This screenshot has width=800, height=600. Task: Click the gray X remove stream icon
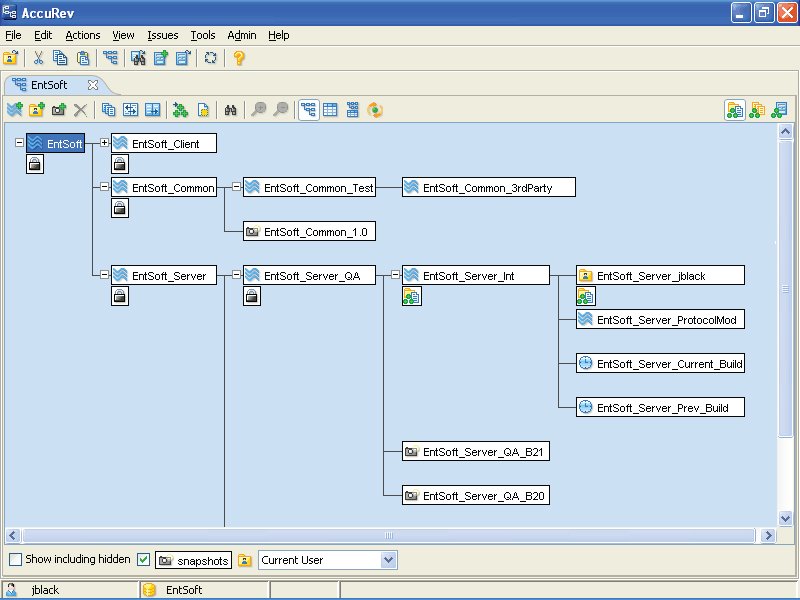point(81,110)
